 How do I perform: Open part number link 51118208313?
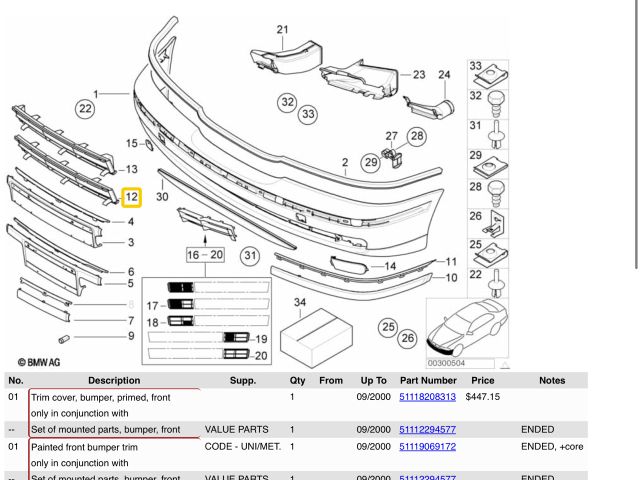(427, 397)
